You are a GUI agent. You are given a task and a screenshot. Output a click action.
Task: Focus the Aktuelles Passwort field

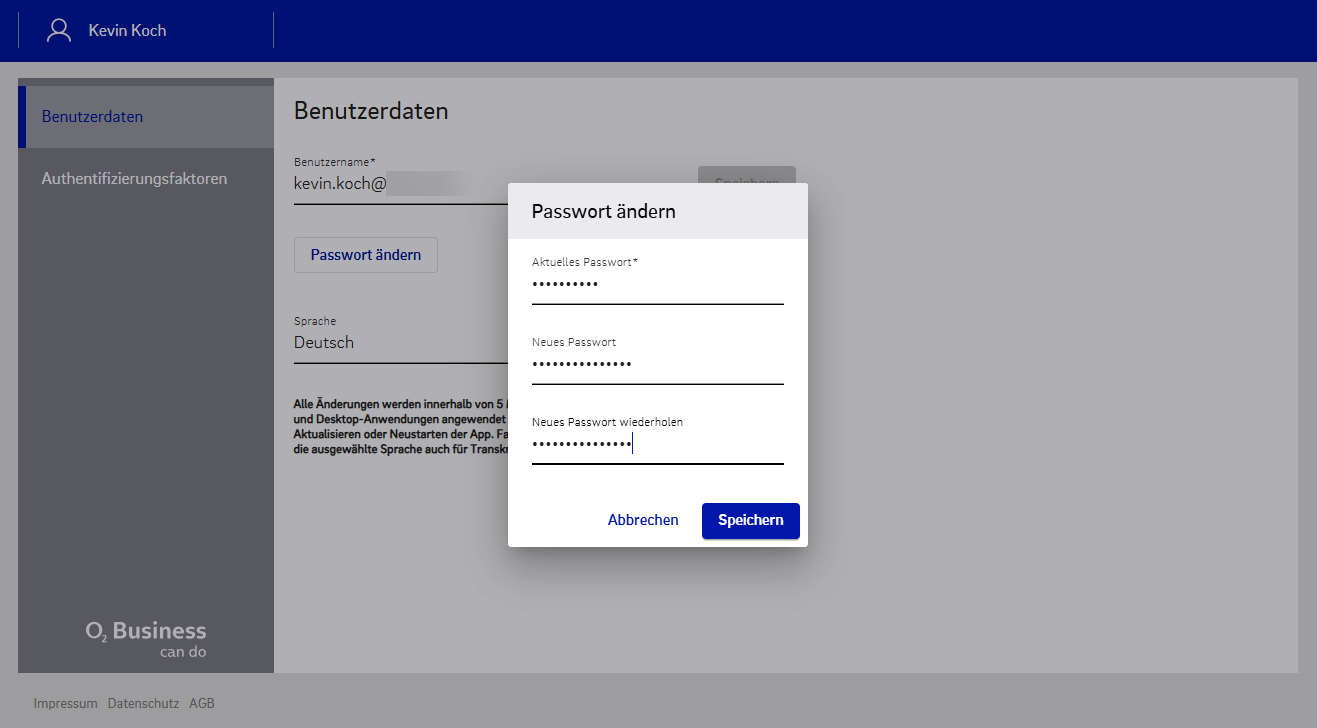click(x=657, y=285)
